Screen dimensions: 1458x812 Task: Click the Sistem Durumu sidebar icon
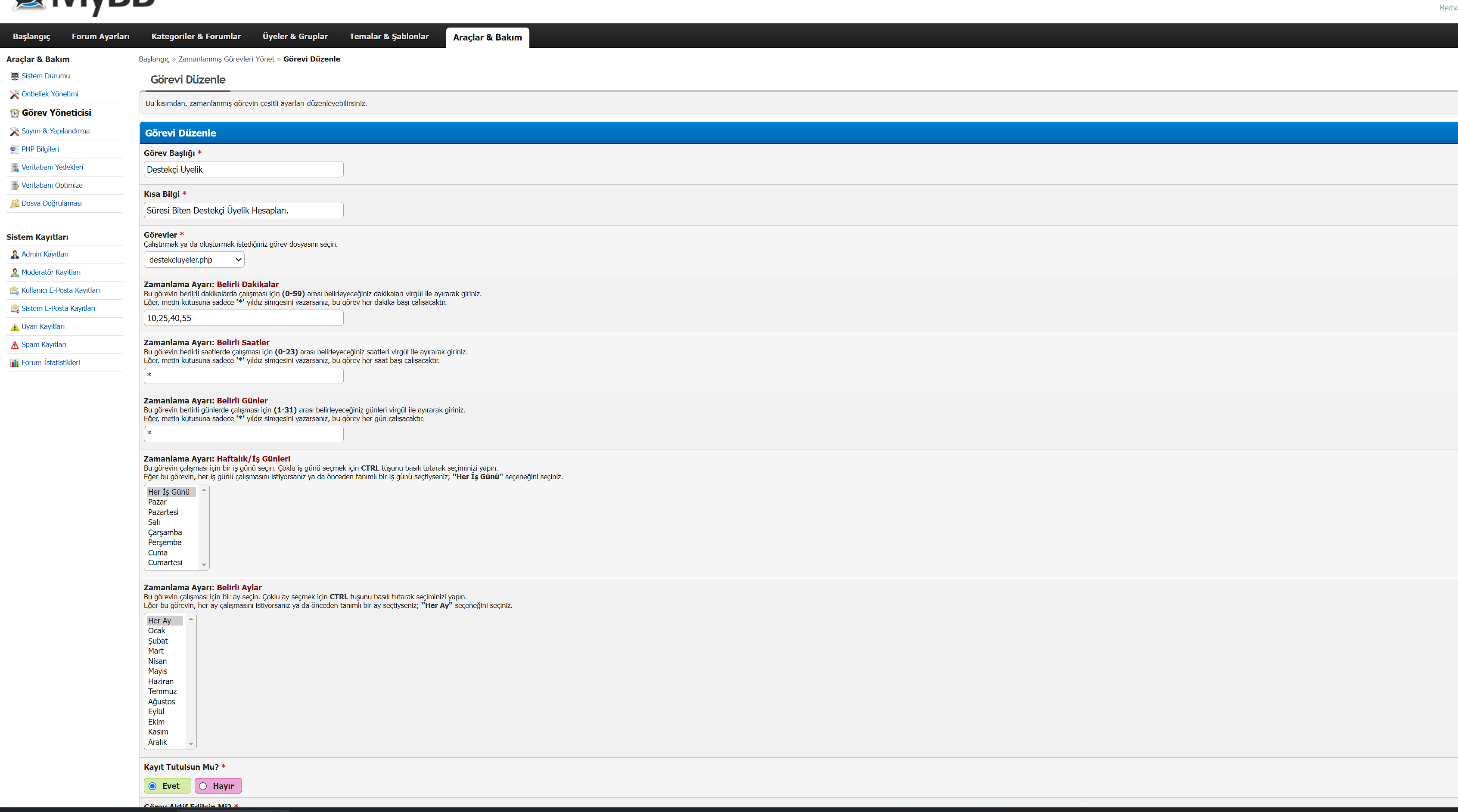[15, 76]
